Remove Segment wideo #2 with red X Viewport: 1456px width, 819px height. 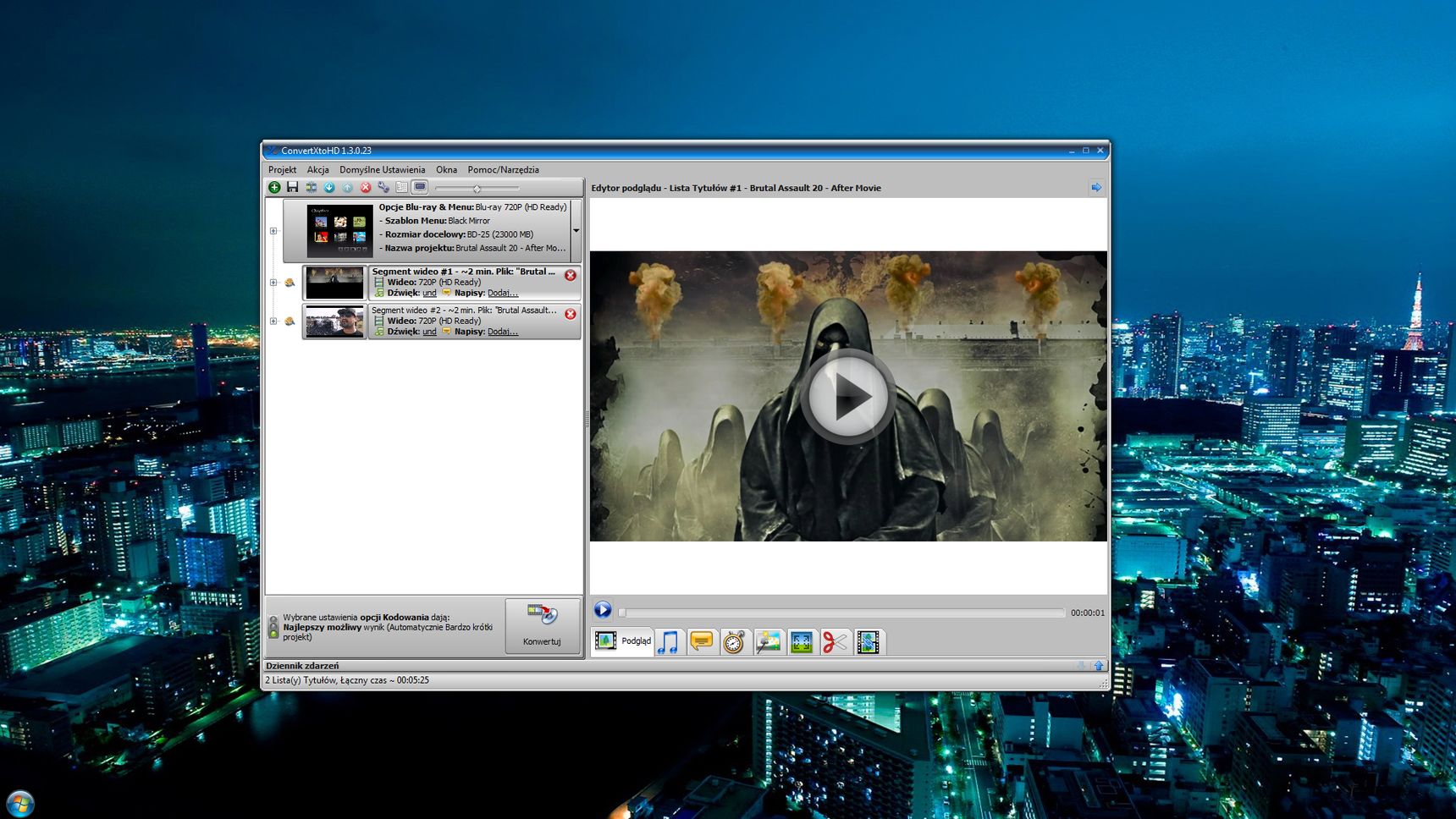click(x=571, y=314)
